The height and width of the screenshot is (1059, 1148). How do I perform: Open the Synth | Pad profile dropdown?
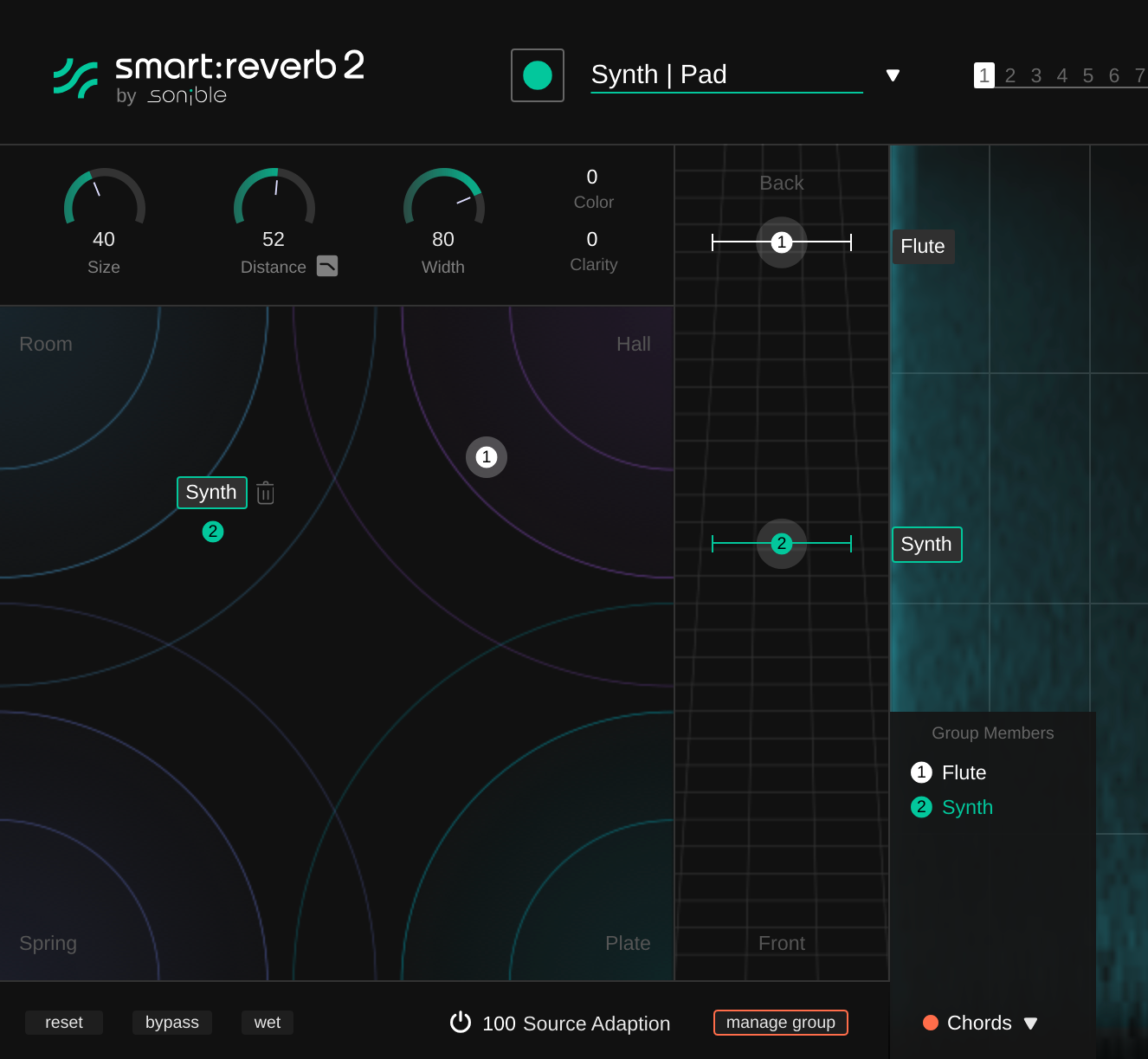tap(893, 75)
